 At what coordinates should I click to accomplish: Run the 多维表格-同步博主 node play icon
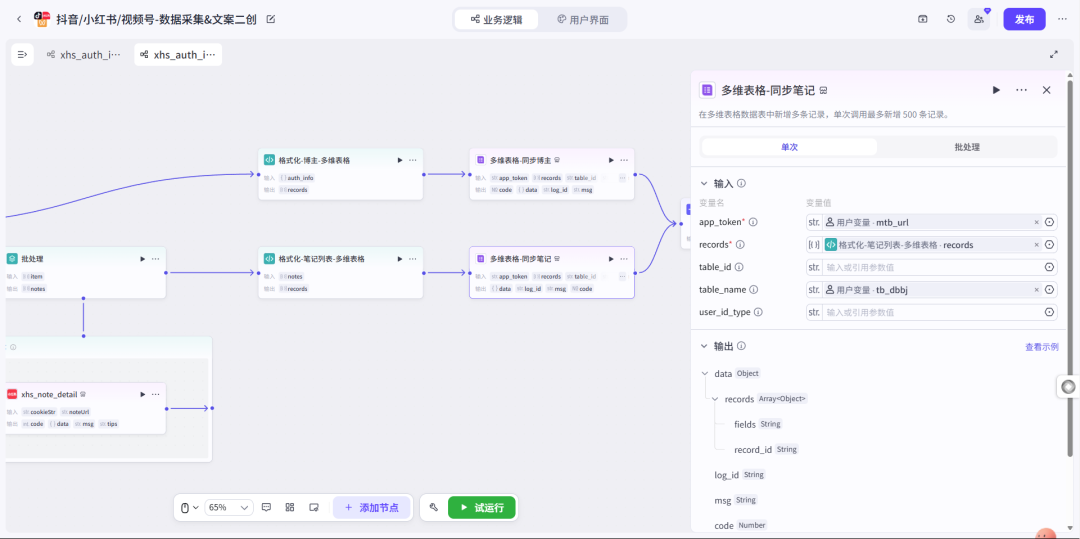coord(611,160)
